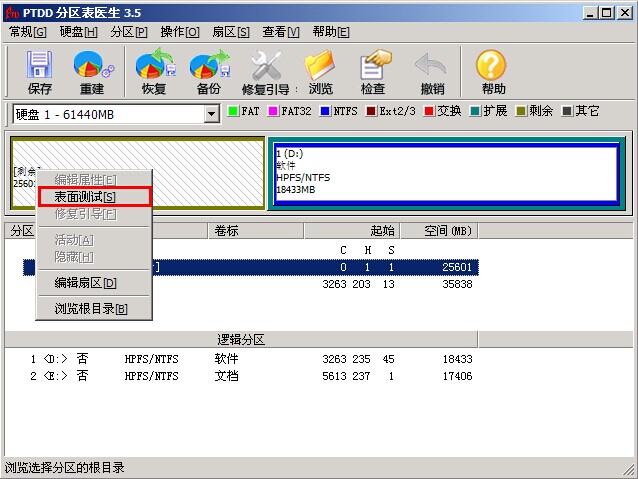Click the 软件 volume label cell
The image size is (638, 479).
tap(227, 359)
